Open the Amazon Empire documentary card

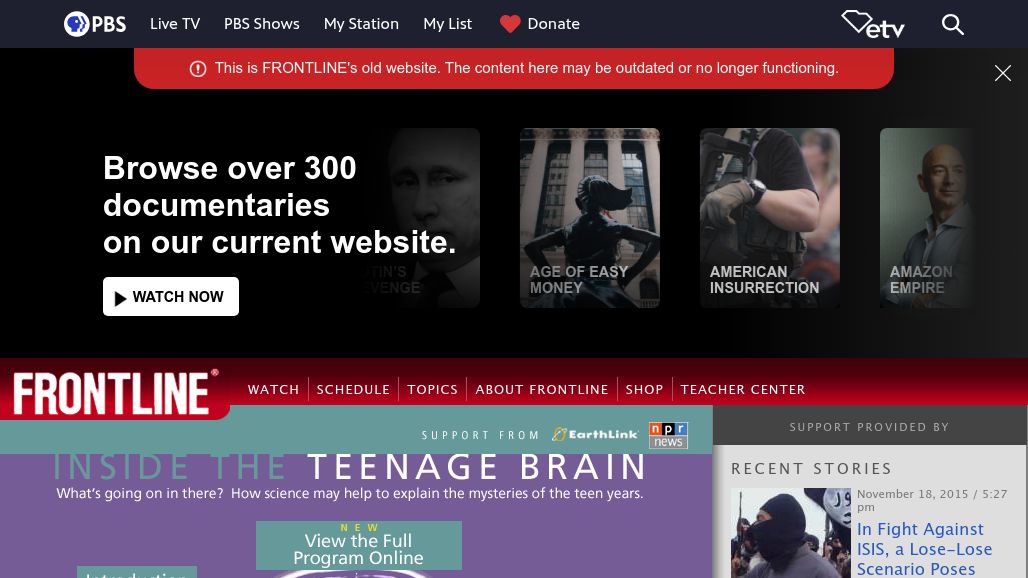pyautogui.click(x=927, y=218)
